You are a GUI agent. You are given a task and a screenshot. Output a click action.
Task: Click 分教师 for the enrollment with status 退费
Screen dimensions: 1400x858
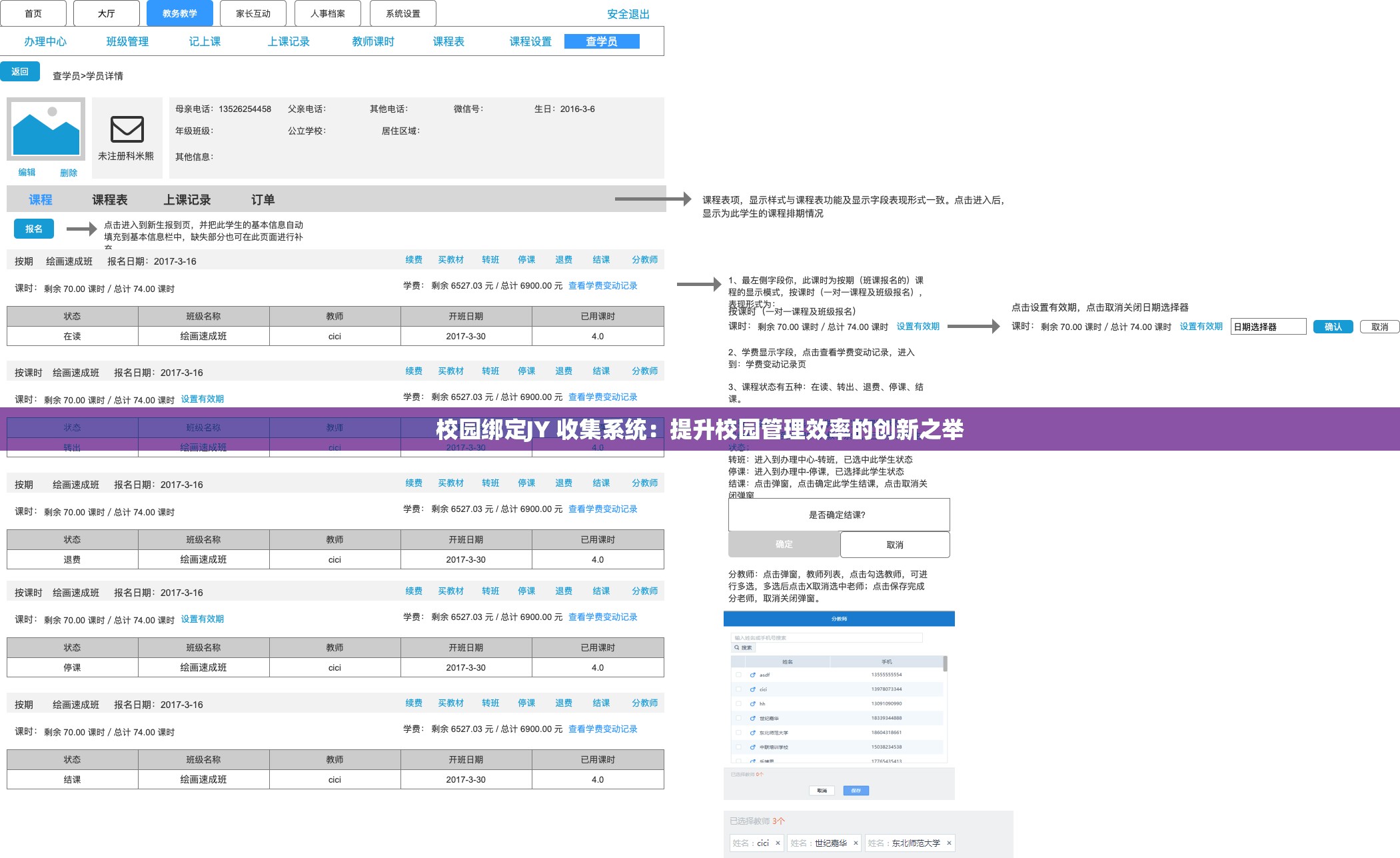tap(644, 483)
